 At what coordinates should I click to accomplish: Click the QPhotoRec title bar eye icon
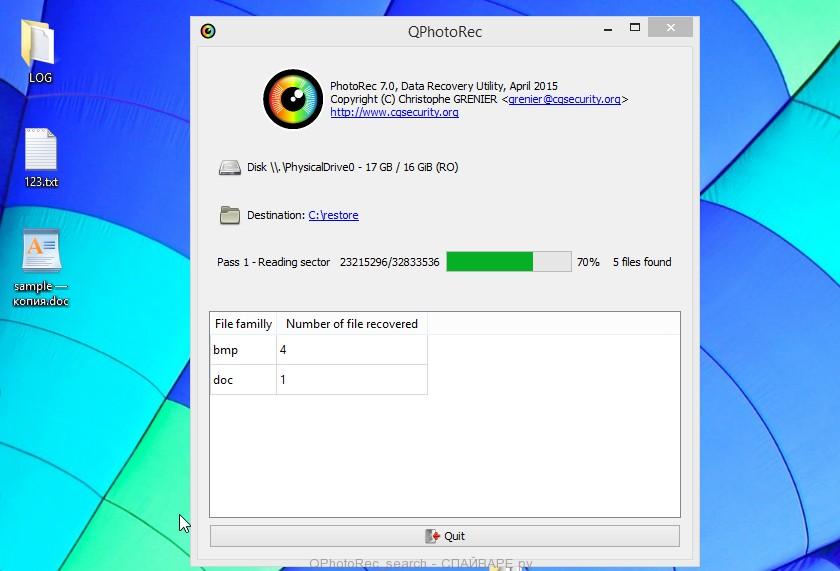[x=208, y=32]
